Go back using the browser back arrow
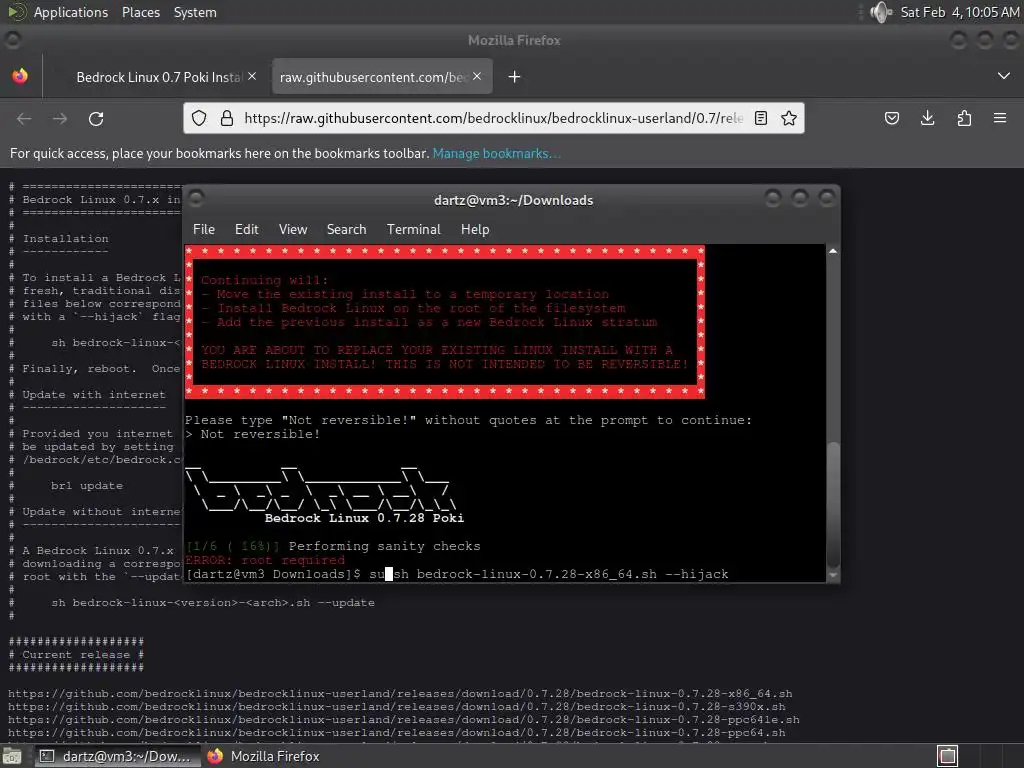1024x768 pixels. coord(24,119)
